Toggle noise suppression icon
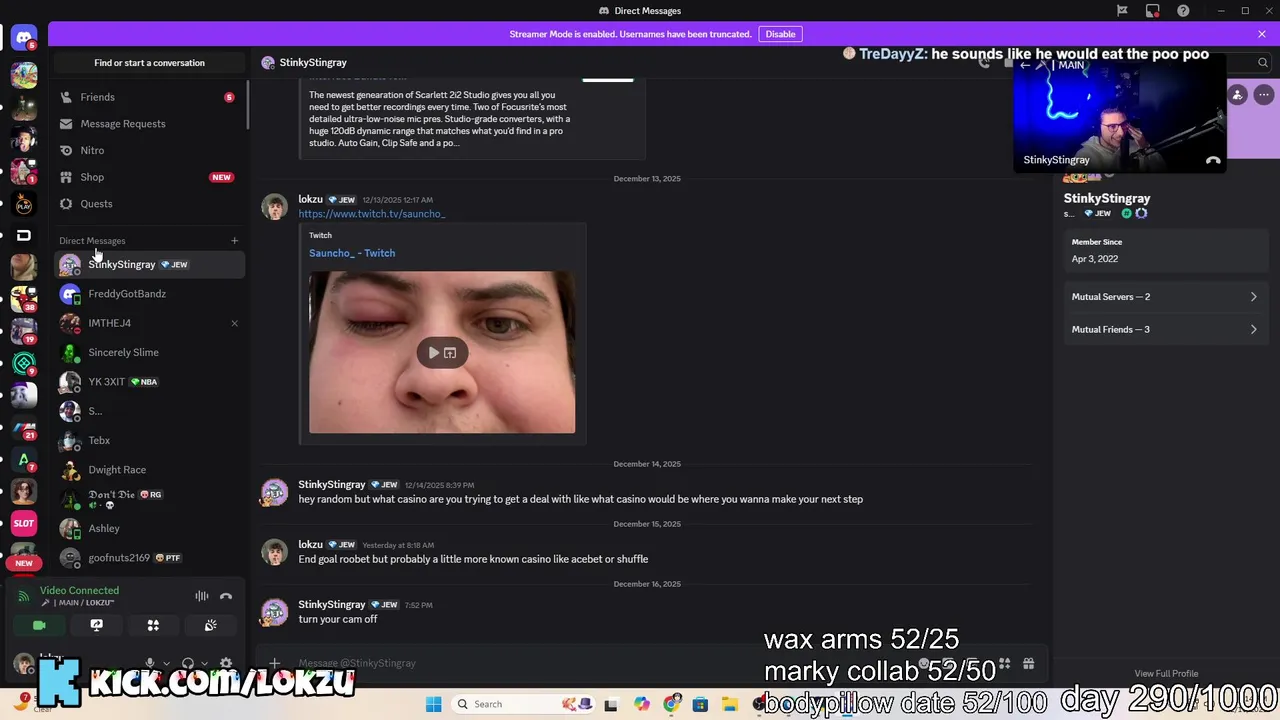The width and height of the screenshot is (1280, 720). tap(202, 596)
